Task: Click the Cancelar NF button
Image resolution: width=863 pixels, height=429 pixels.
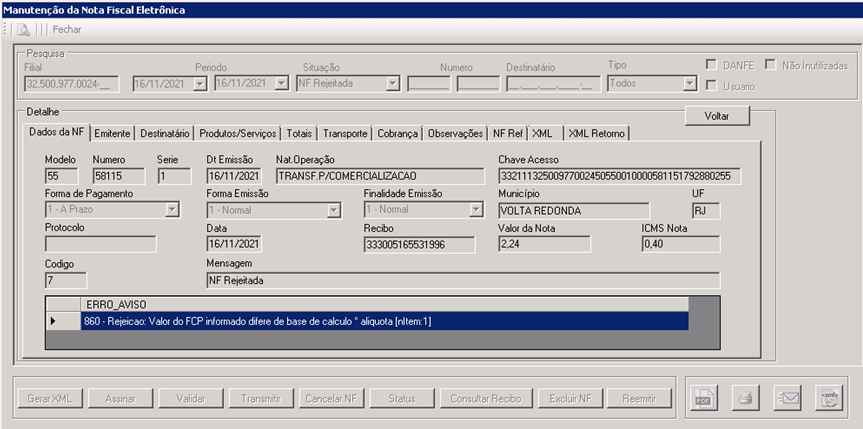Action: [331, 398]
